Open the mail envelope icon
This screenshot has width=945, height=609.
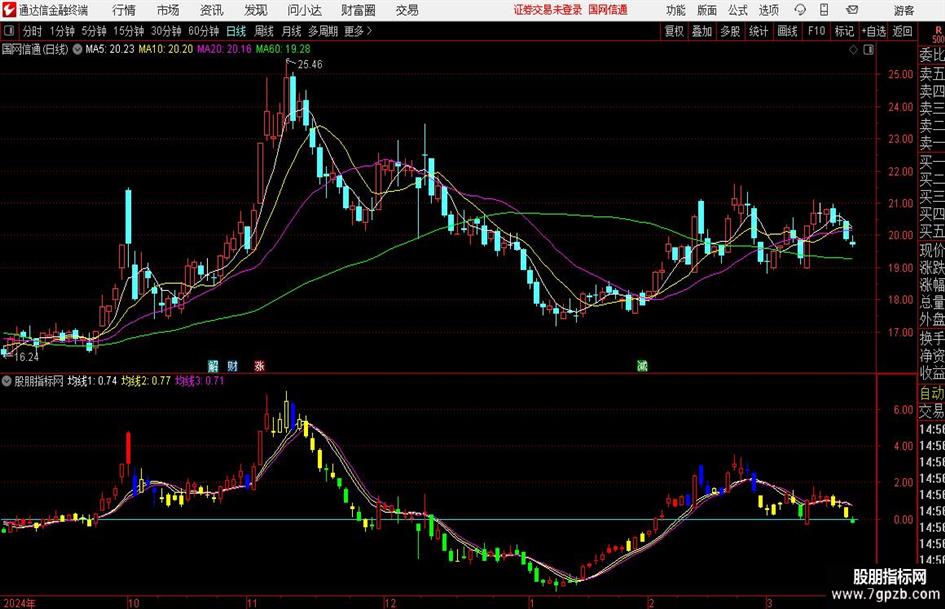[x=852, y=10]
